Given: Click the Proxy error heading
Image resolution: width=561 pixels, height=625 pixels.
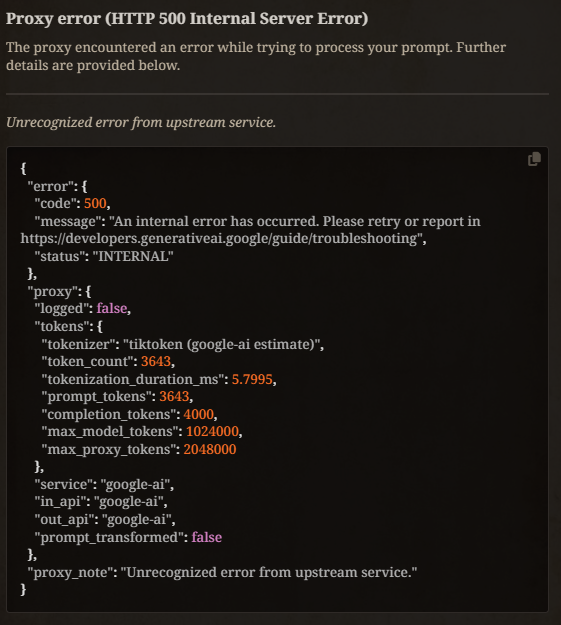Looking at the screenshot, I should [x=187, y=19].
